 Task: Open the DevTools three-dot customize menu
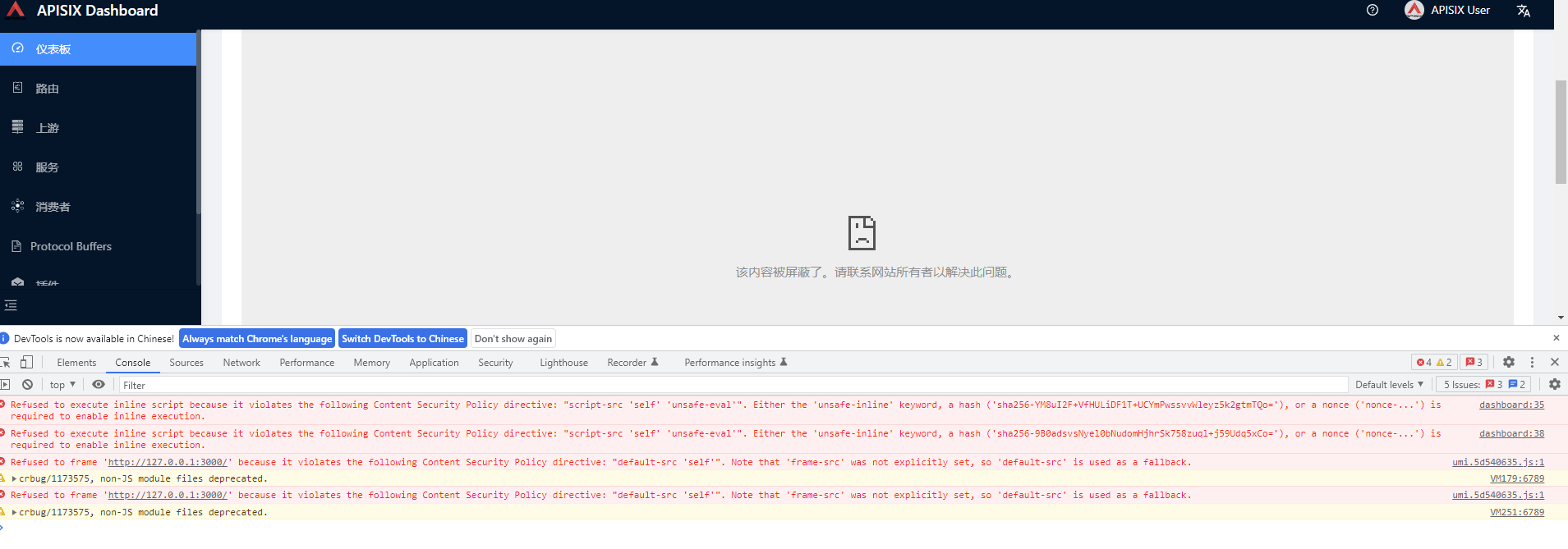[x=1532, y=362]
